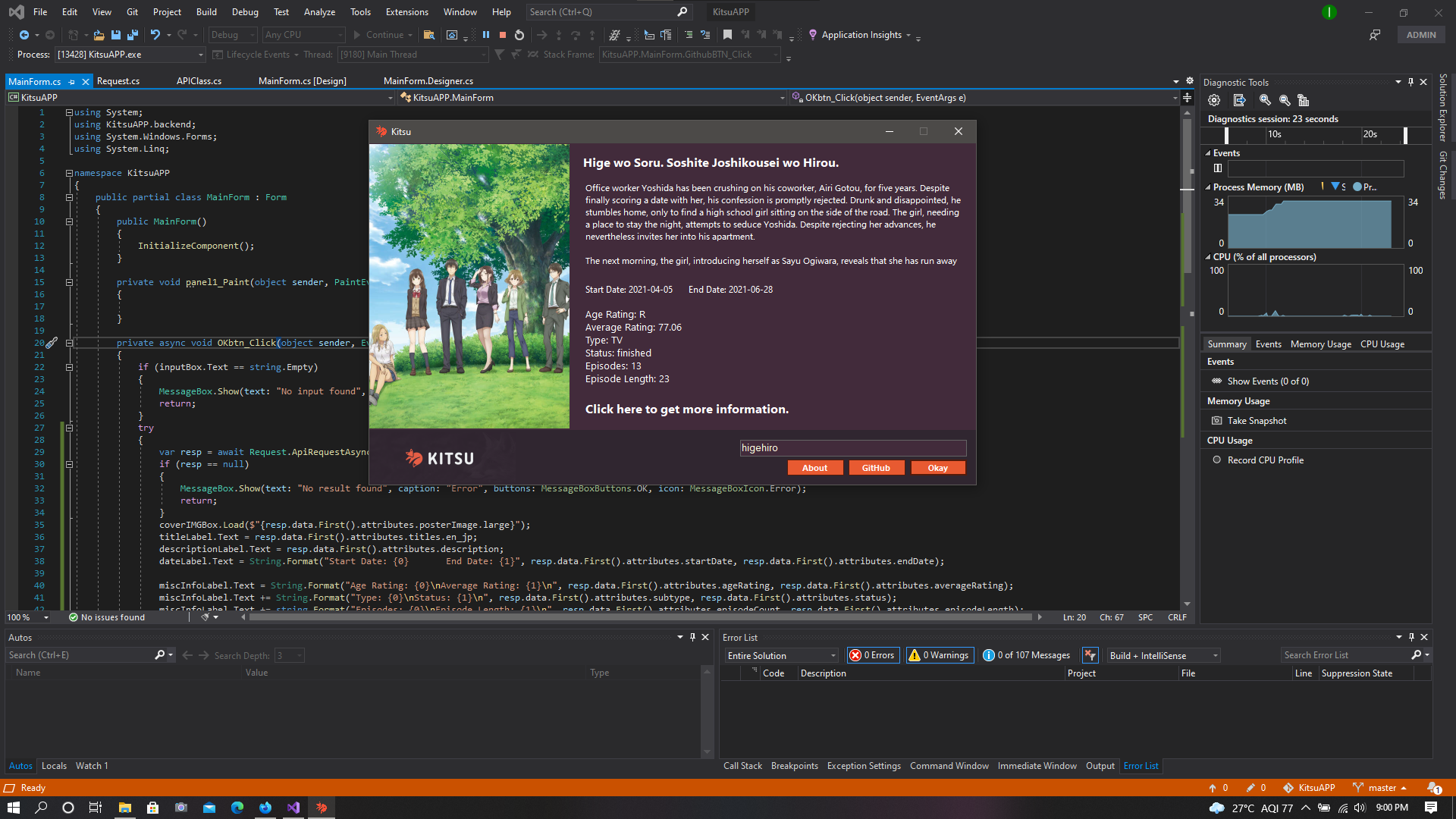Switch to the Memory Usage tab

tap(1320, 344)
